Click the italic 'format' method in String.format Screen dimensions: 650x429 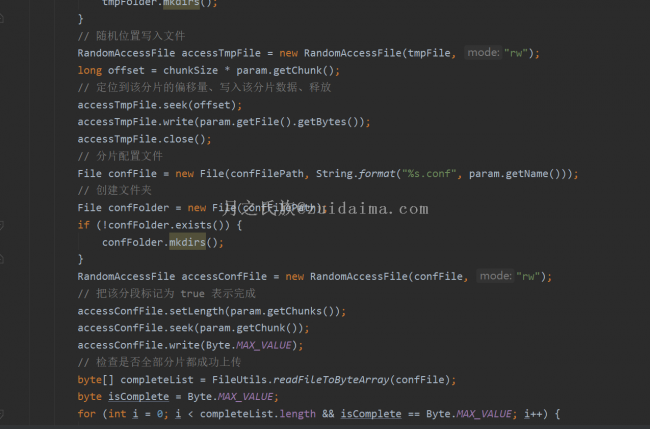click(x=377, y=173)
